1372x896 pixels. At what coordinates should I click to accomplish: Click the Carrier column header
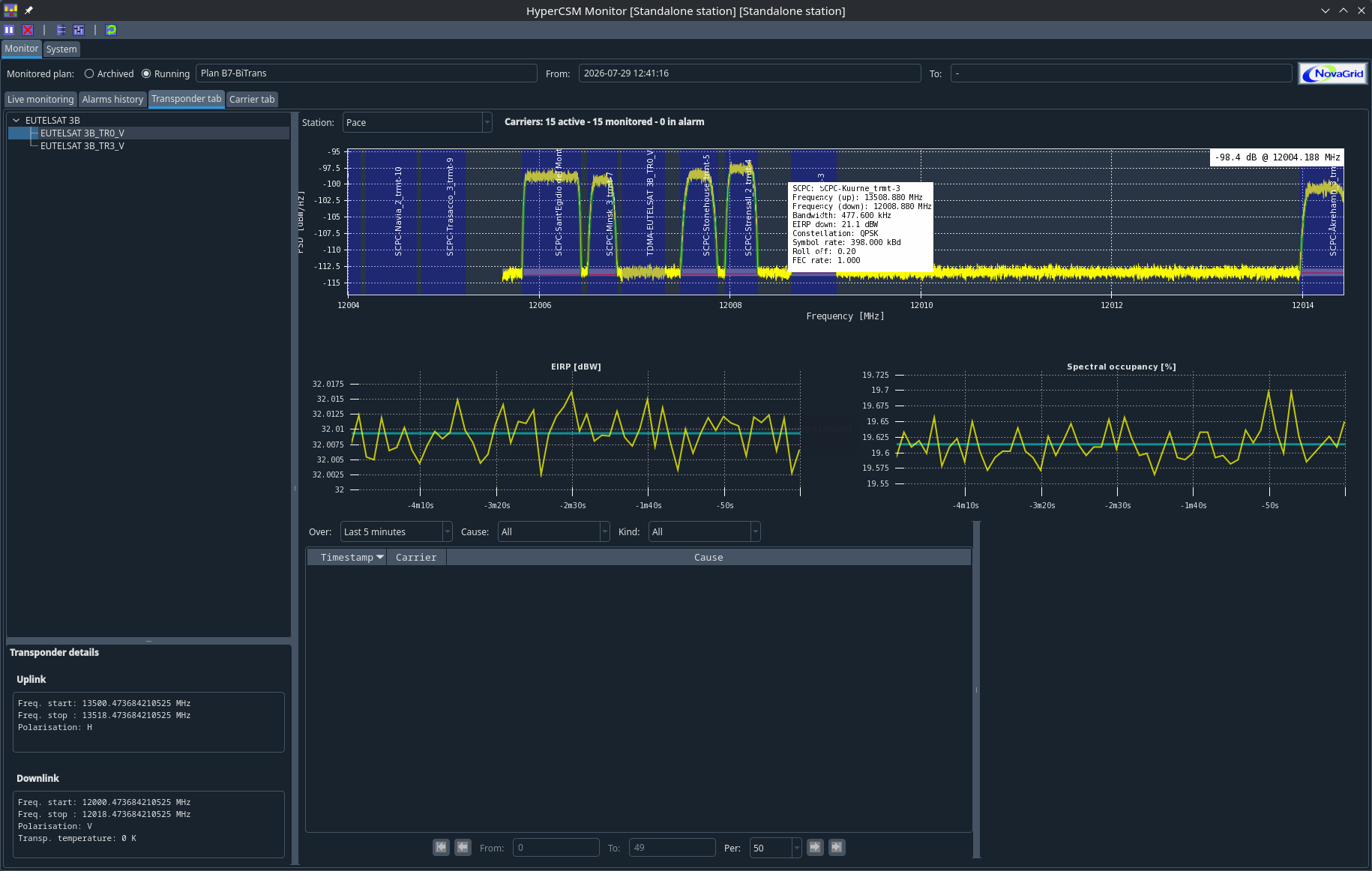[x=416, y=557]
